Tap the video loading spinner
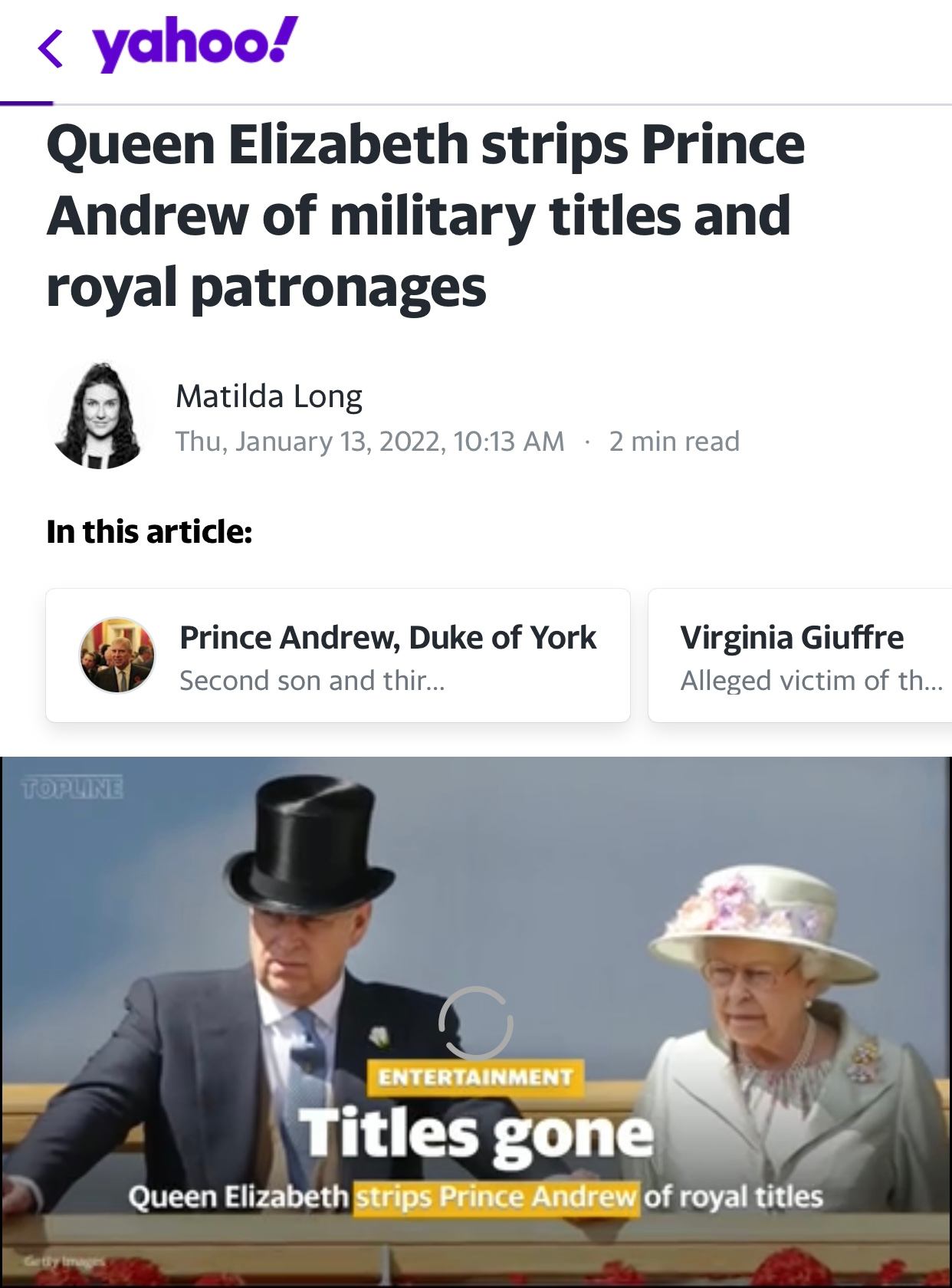952x1288 pixels. click(476, 1023)
